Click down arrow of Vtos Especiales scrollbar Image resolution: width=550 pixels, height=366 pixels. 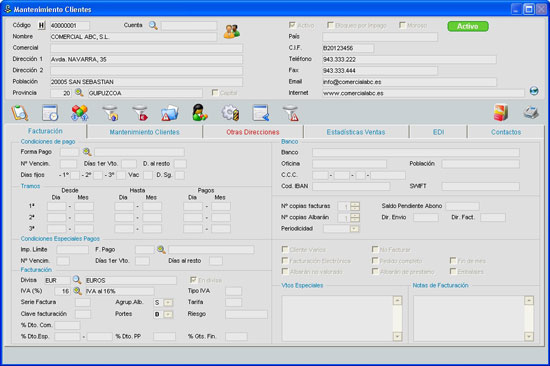coord(397,337)
